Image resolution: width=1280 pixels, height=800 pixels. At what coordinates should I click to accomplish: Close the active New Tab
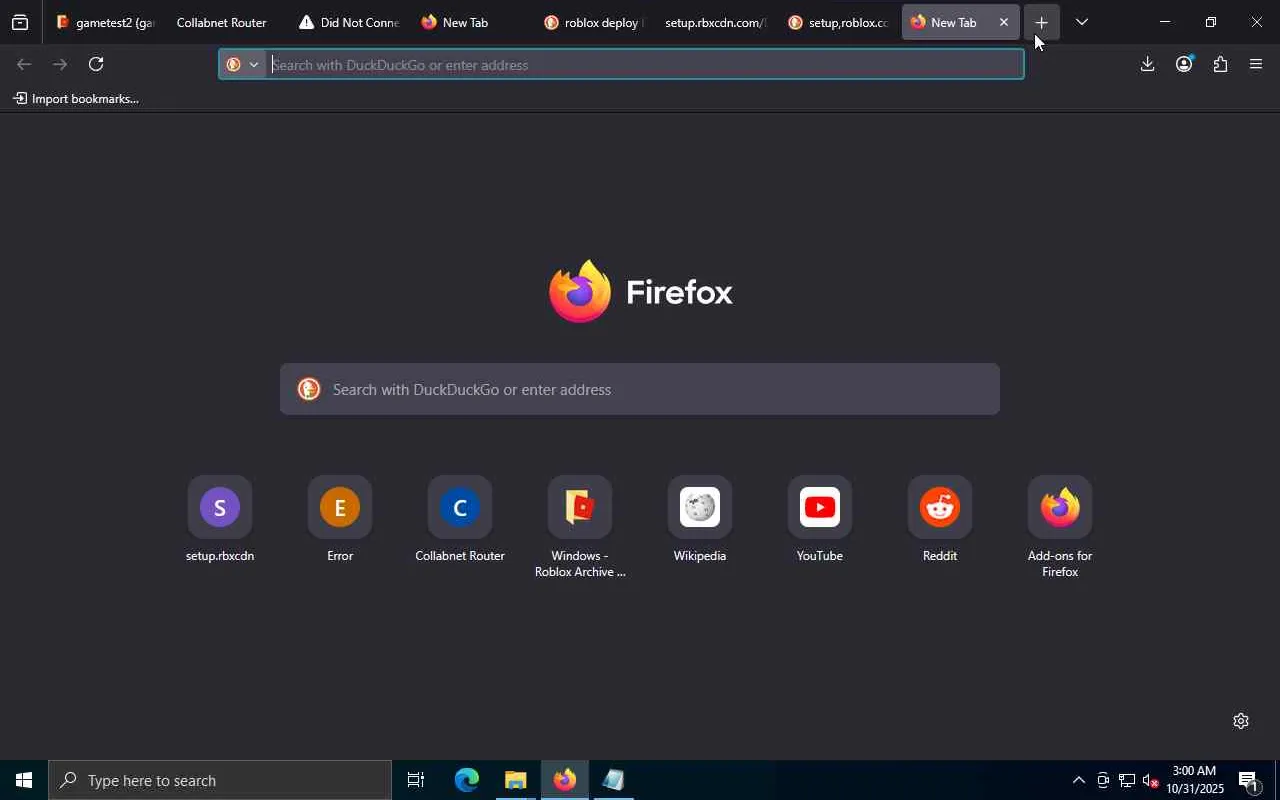(x=1004, y=22)
